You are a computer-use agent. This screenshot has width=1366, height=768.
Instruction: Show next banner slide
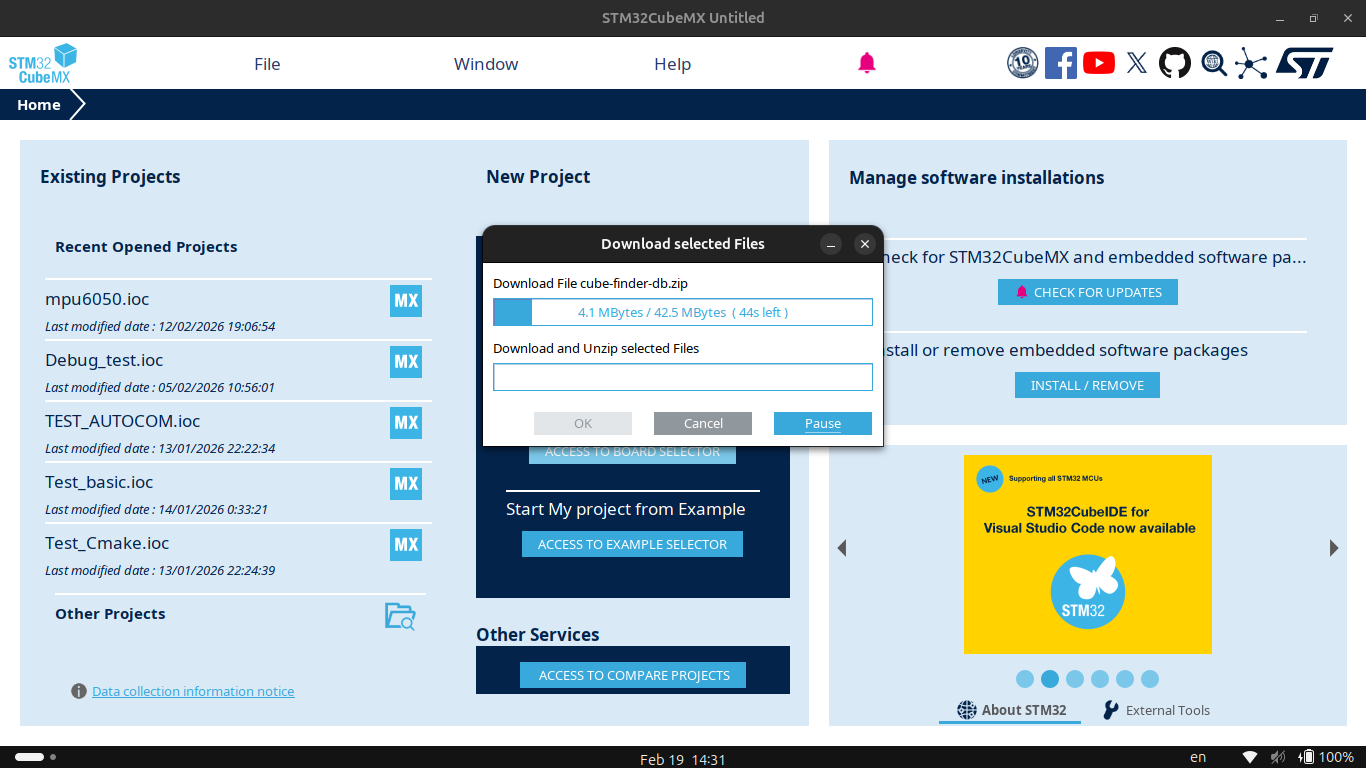(x=1334, y=548)
